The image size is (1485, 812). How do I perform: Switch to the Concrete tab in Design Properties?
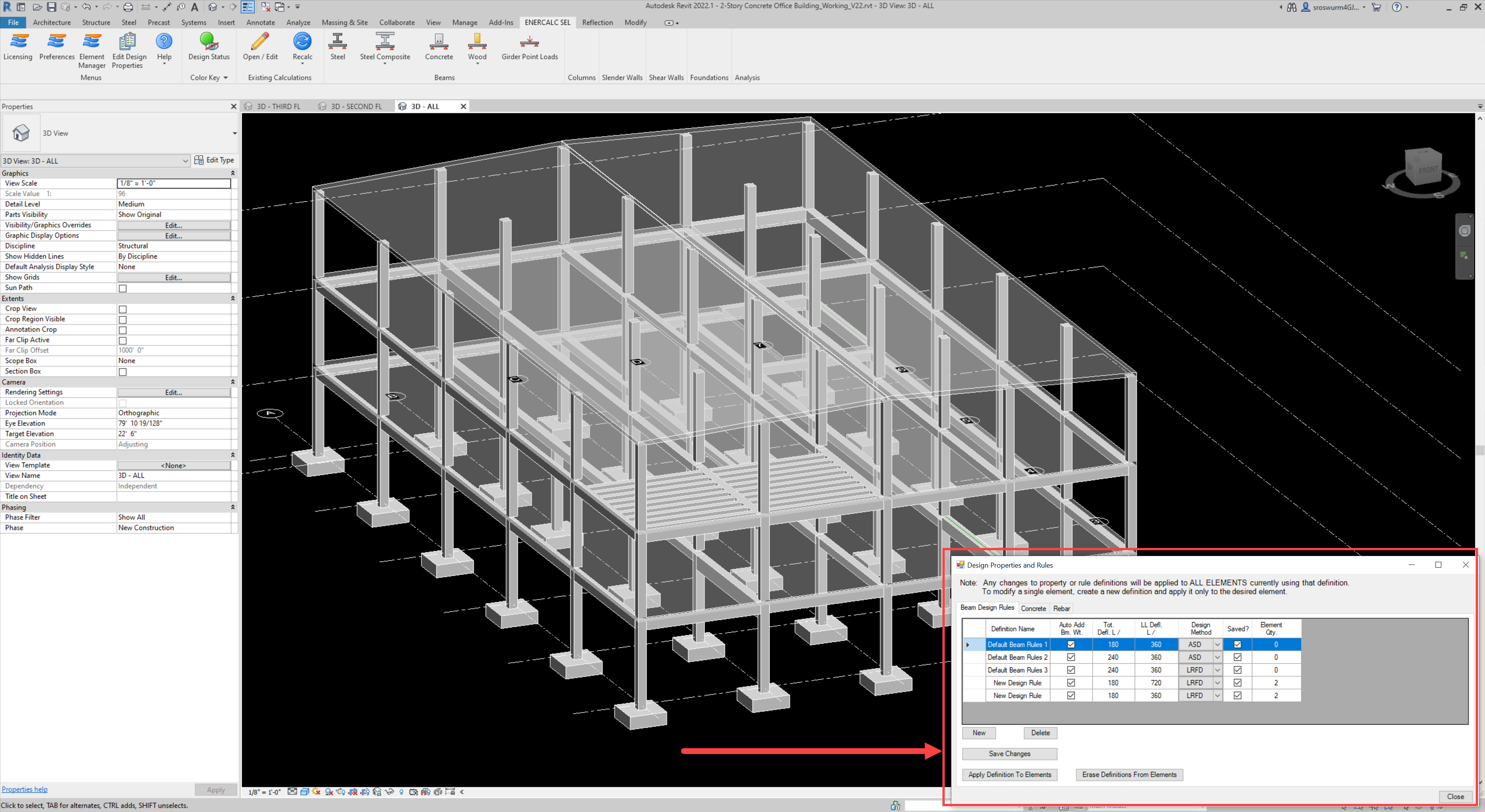pyautogui.click(x=1033, y=608)
